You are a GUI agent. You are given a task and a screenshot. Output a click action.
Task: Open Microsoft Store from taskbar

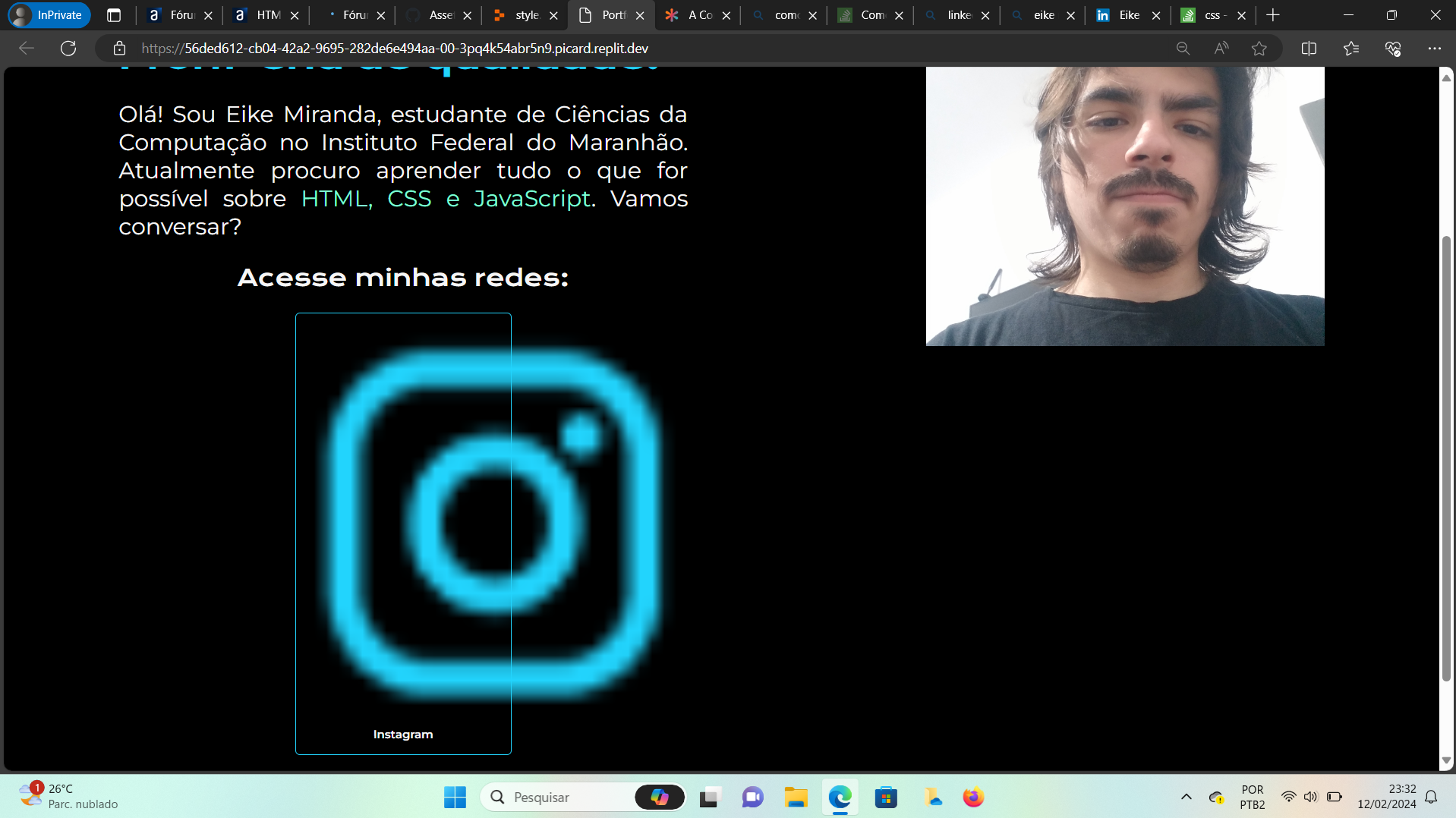[x=886, y=798]
